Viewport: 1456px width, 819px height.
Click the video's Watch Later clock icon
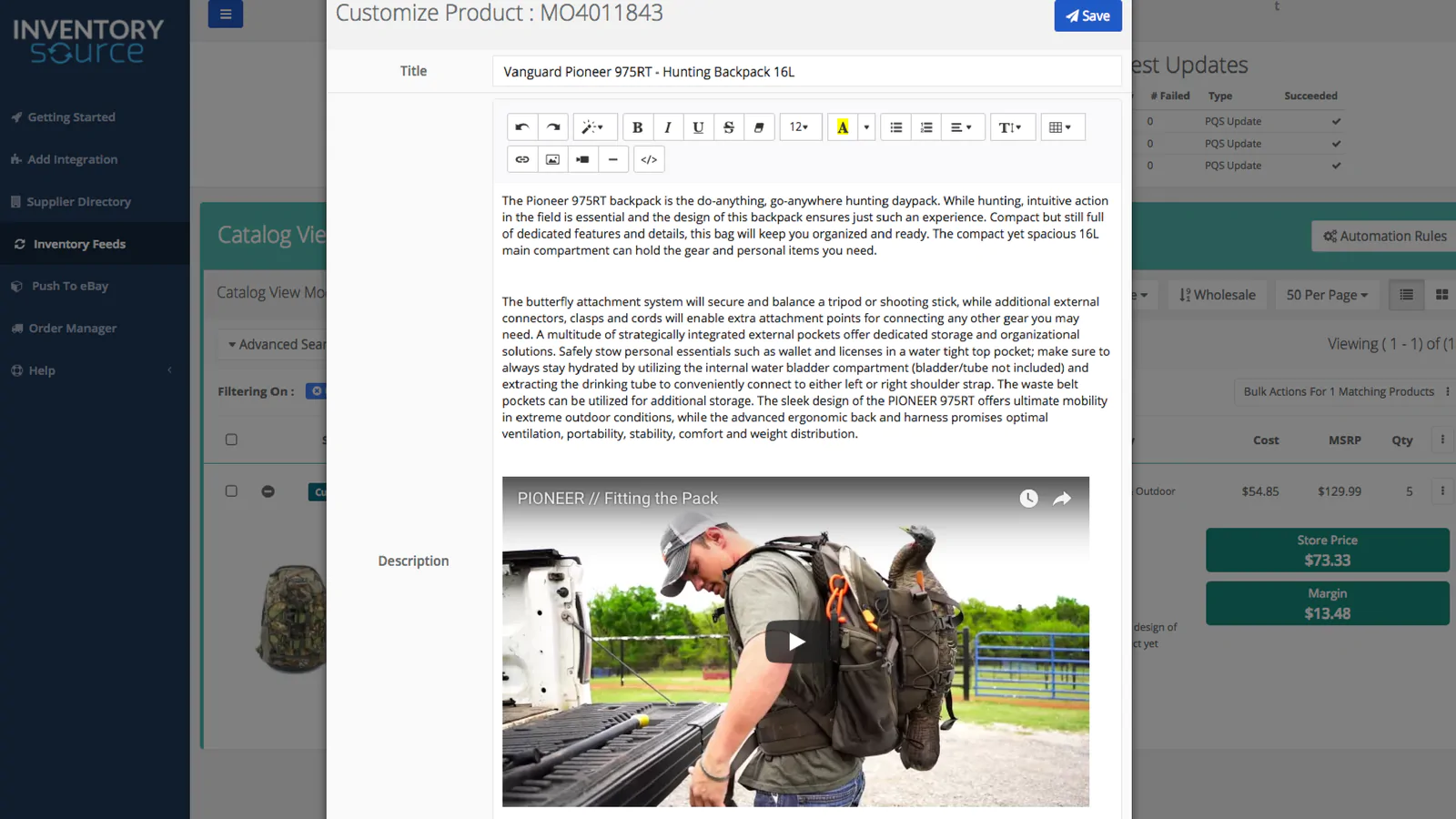pyautogui.click(x=1028, y=499)
